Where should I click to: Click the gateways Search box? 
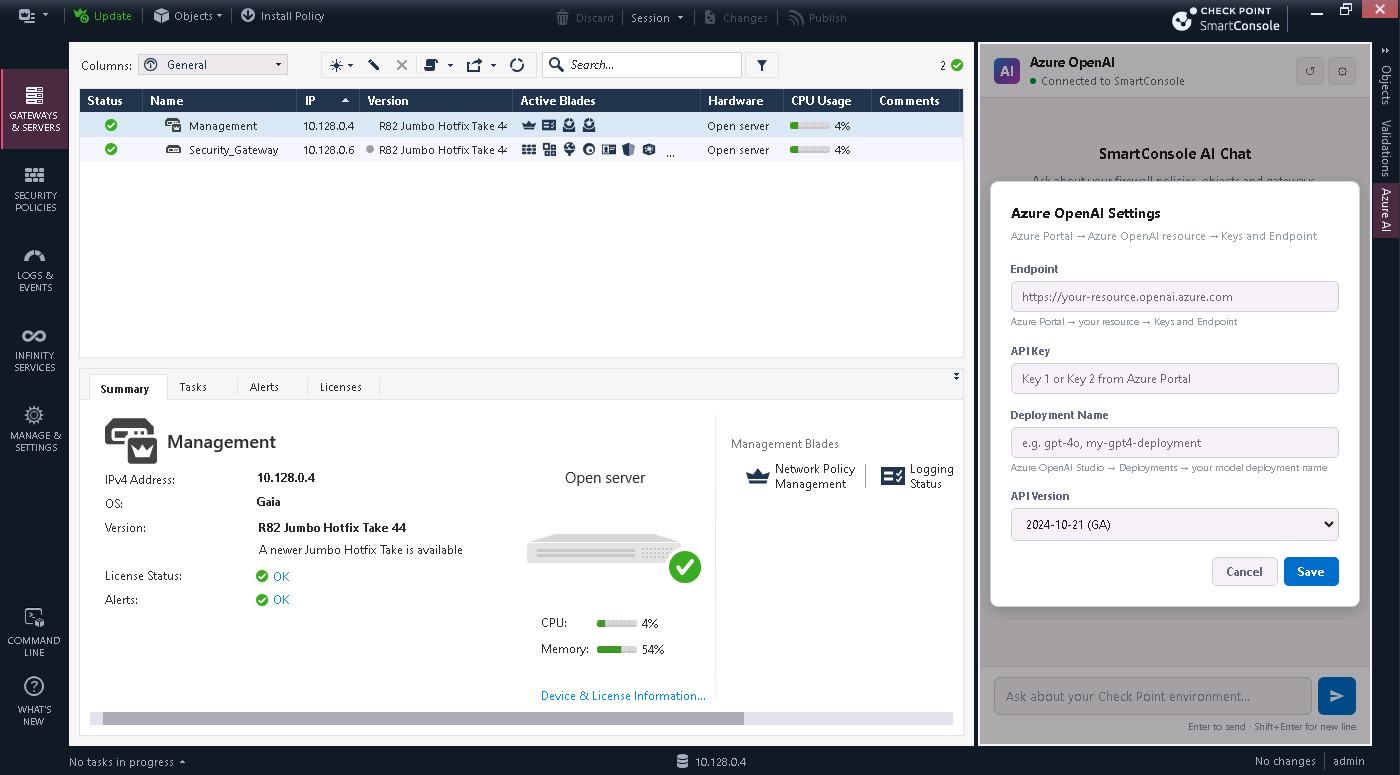click(642, 65)
